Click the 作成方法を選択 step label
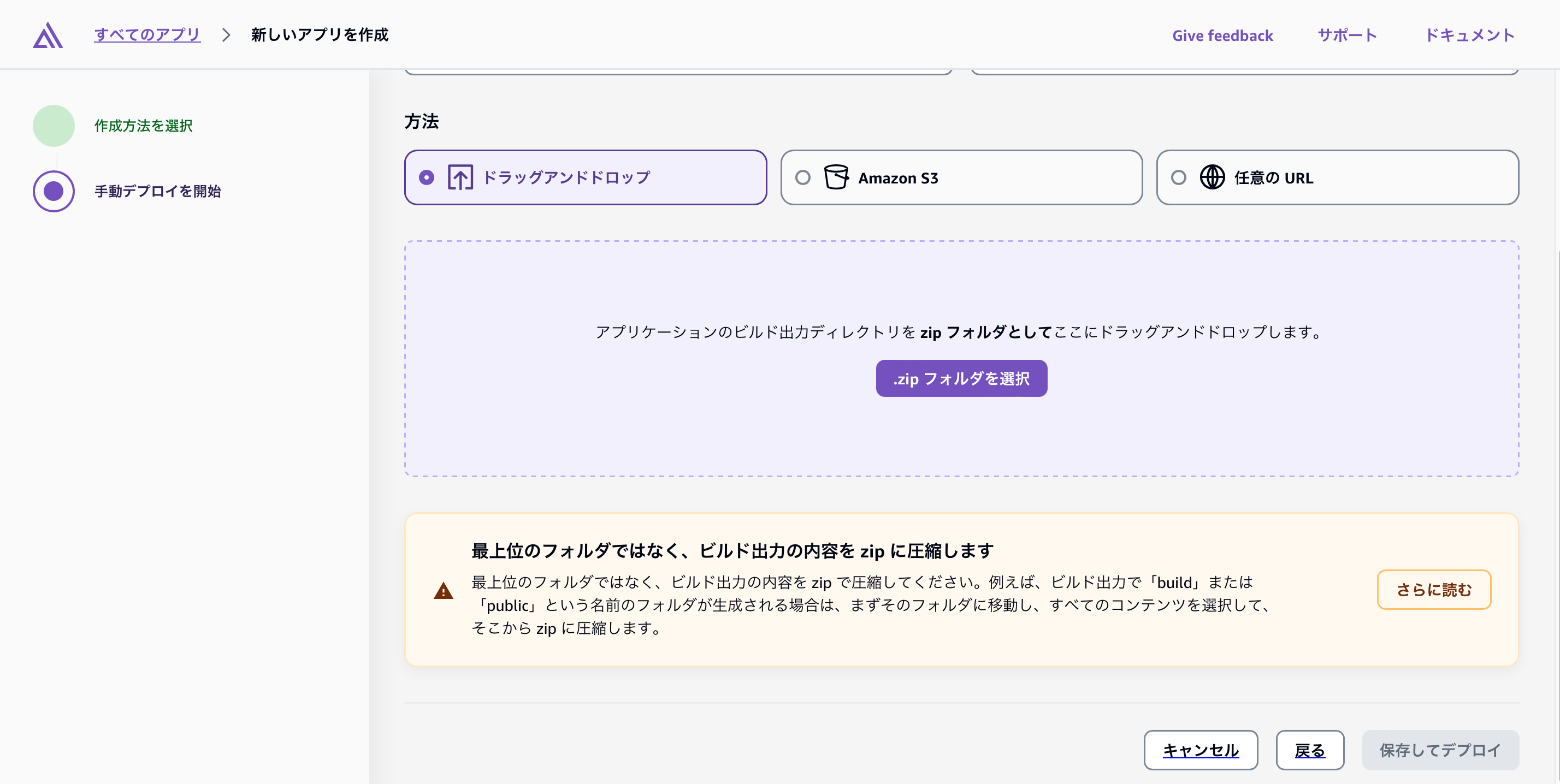Screen dimensions: 1560x784 point(144,126)
